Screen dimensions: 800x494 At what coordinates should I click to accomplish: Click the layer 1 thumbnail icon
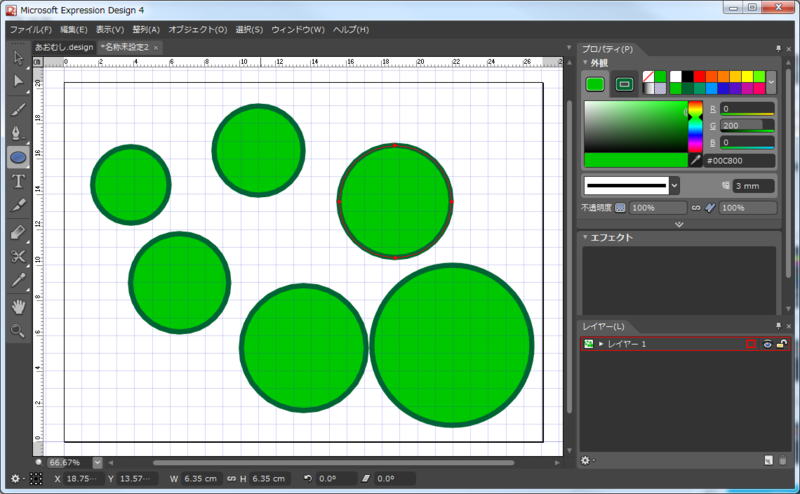[x=589, y=344]
